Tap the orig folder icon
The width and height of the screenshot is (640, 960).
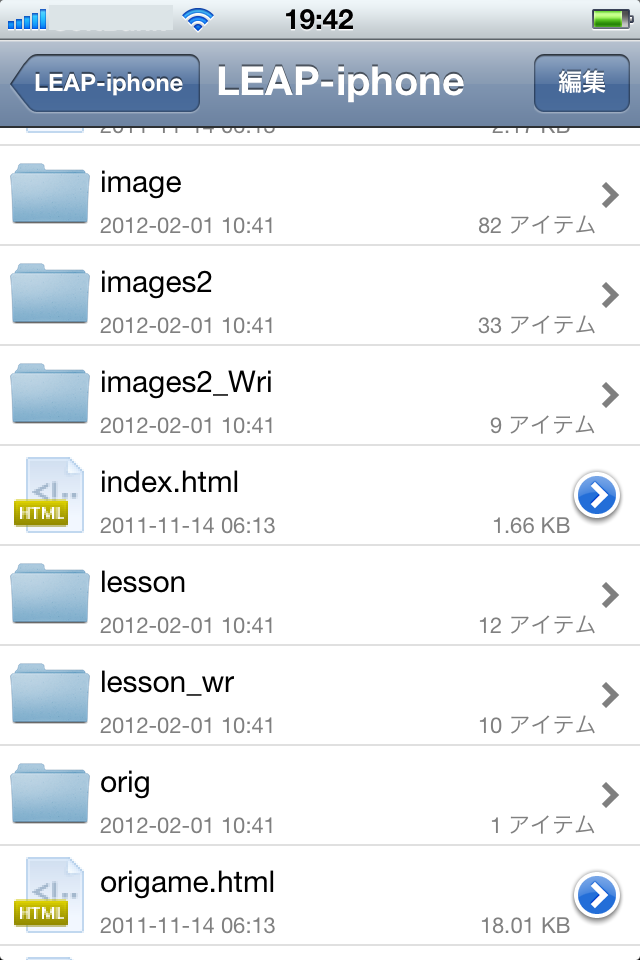pyautogui.click(x=50, y=793)
